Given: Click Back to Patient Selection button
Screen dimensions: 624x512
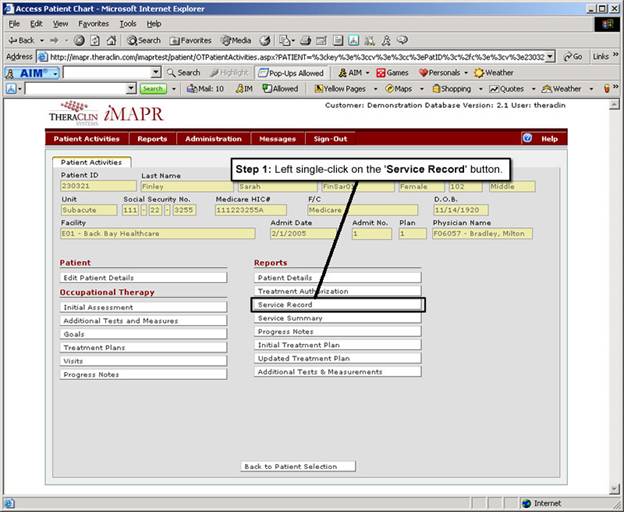Looking at the screenshot, I should tap(298, 466).
